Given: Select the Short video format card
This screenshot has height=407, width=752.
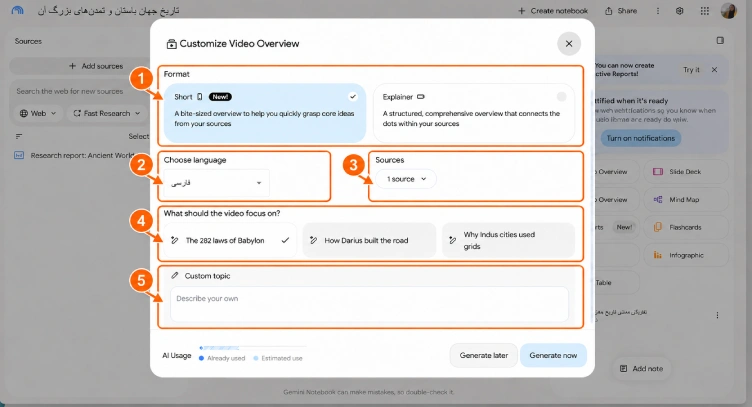Looking at the screenshot, I should [265, 113].
